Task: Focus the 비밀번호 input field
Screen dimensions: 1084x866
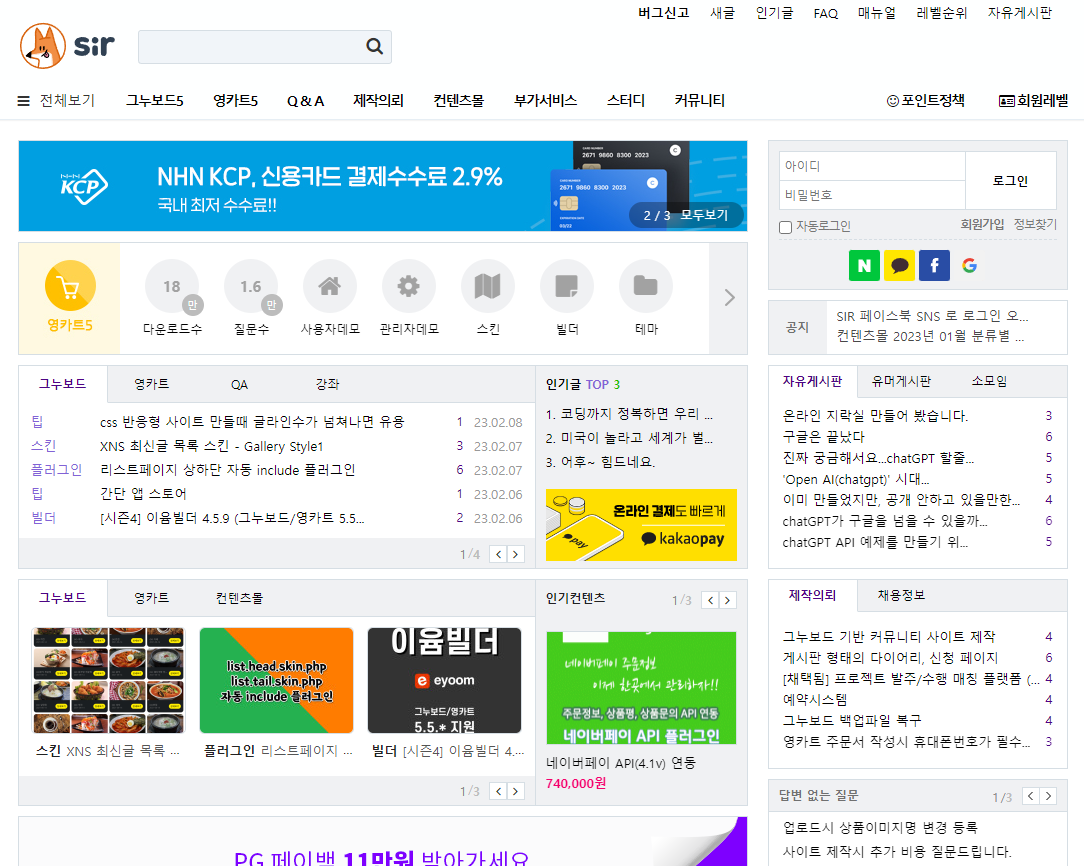Action: [x=872, y=195]
